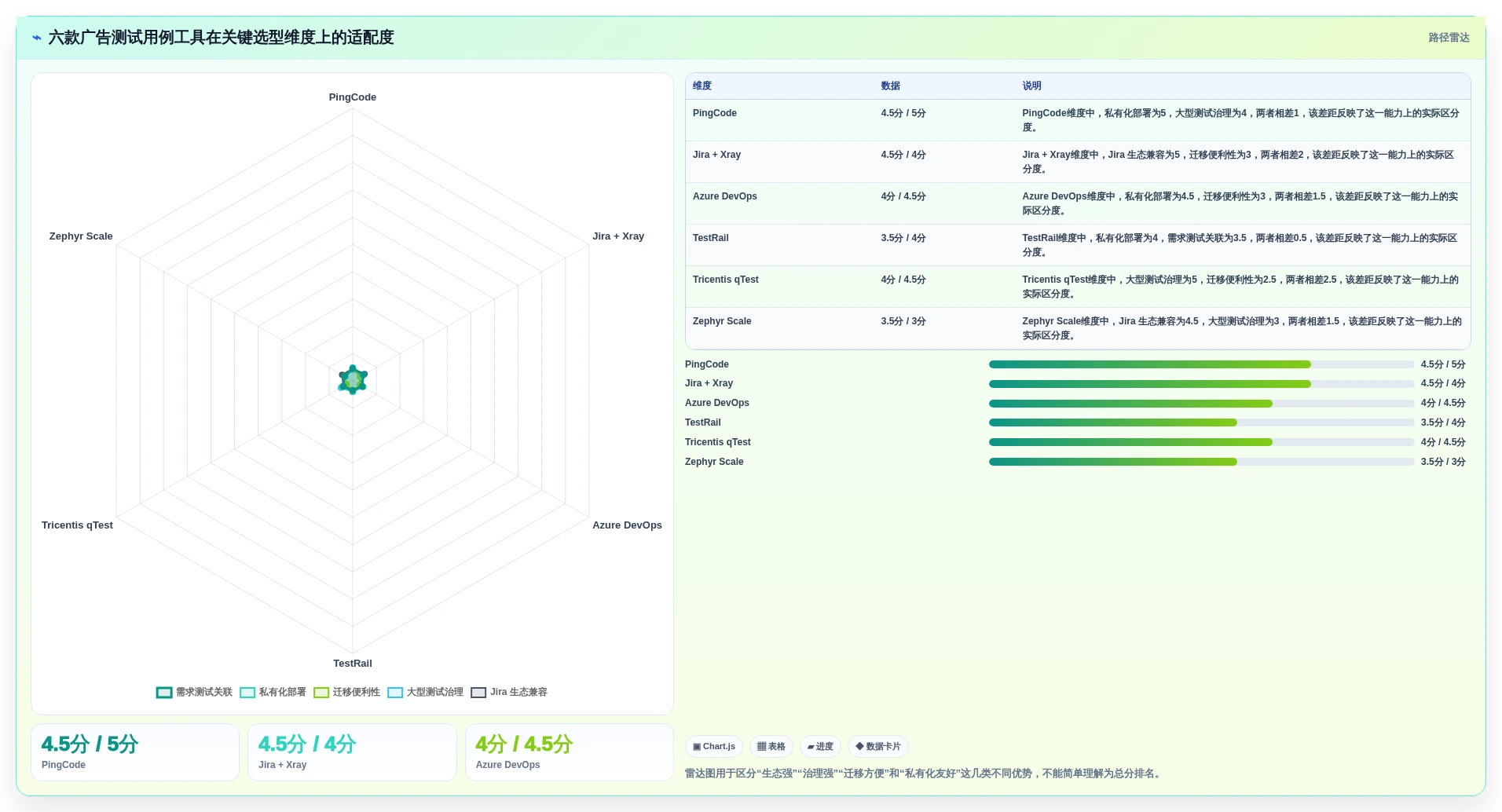Click the PingCode description cell text
Image resolution: width=1502 pixels, height=812 pixels.
coord(1241,120)
